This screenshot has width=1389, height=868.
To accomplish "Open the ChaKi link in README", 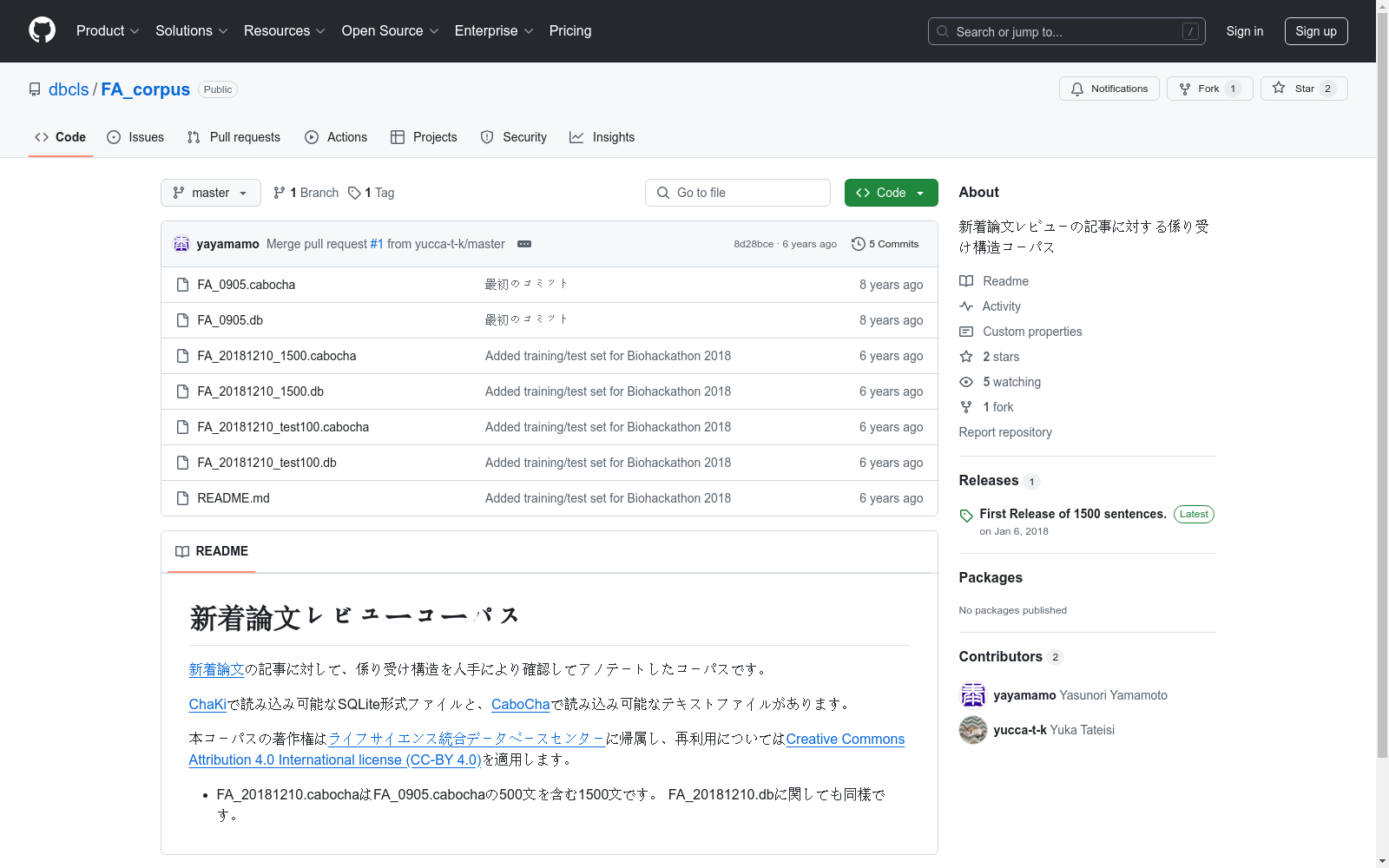I will coord(207,704).
